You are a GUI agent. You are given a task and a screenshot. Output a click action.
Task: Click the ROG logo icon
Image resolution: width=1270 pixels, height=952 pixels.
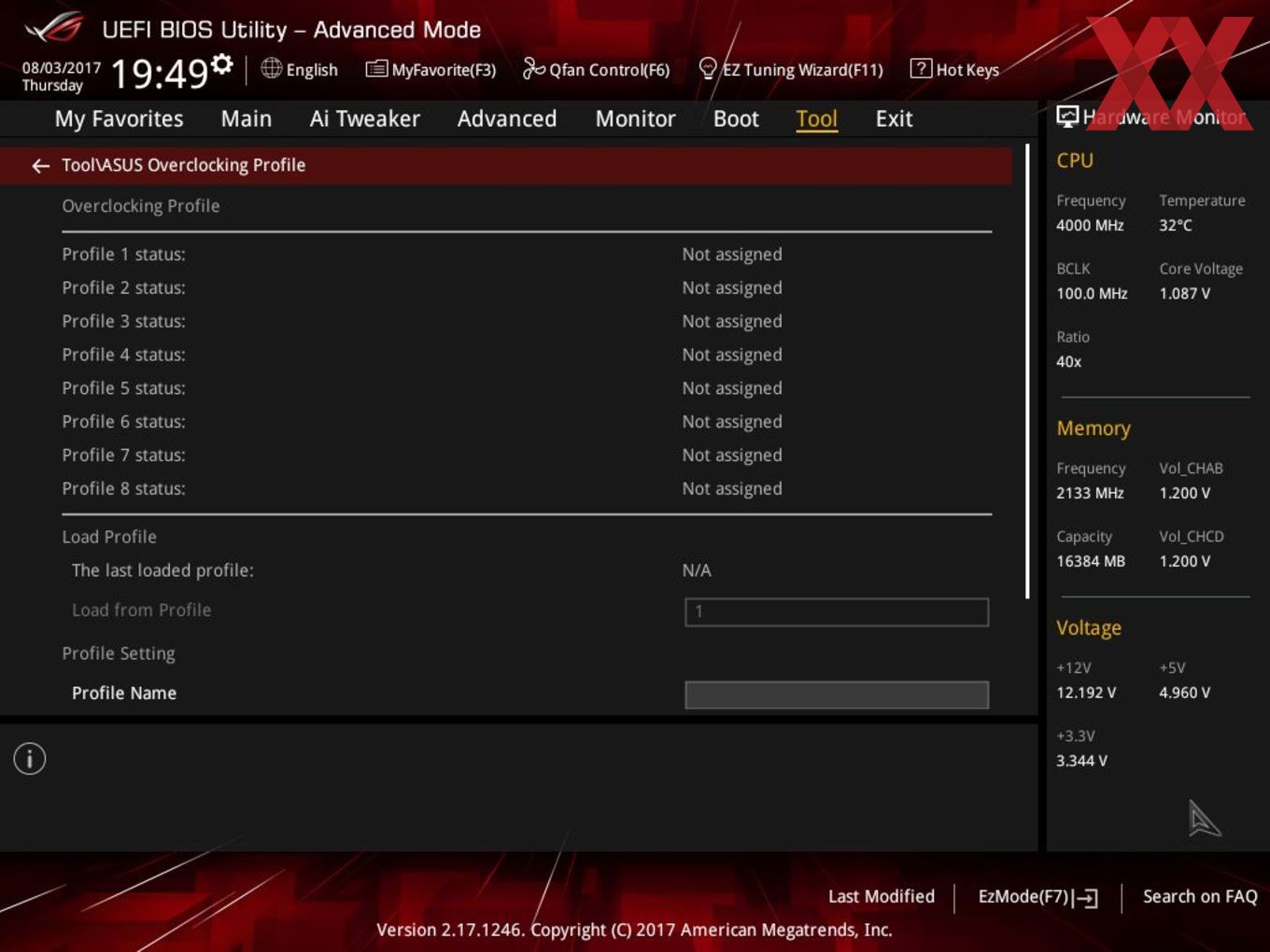[x=53, y=28]
